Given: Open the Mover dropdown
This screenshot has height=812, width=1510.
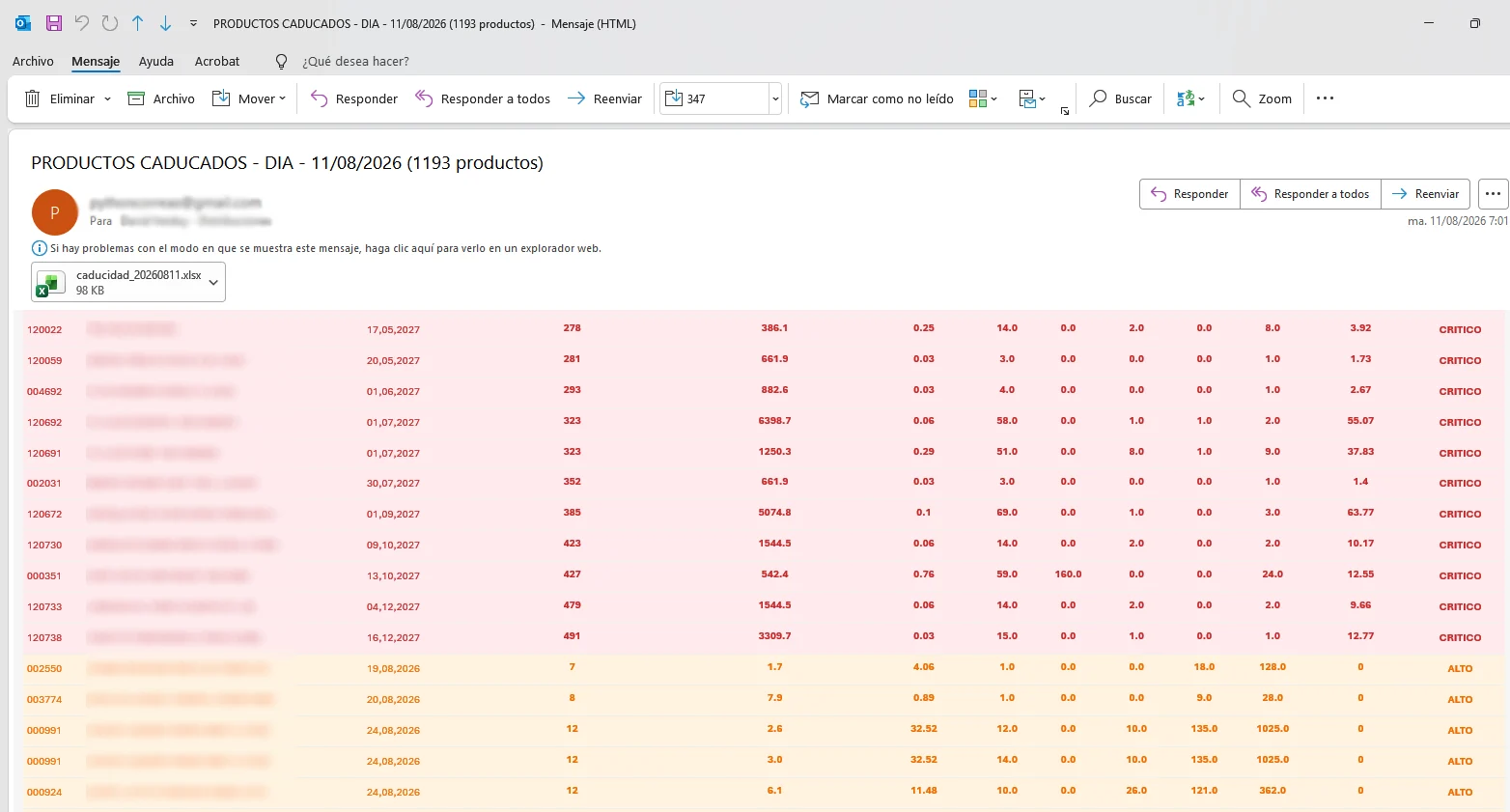Looking at the screenshot, I should click(249, 98).
